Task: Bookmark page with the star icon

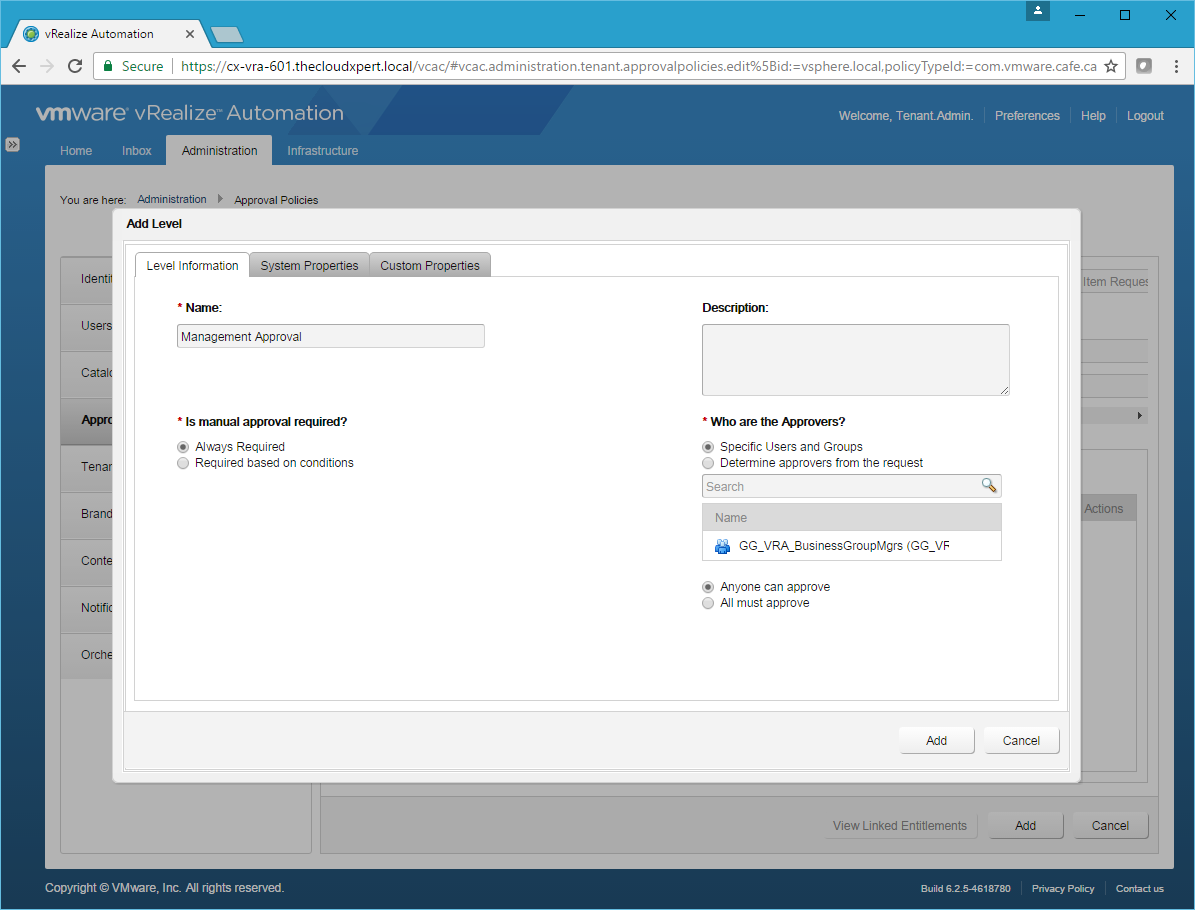Action: click(1110, 66)
